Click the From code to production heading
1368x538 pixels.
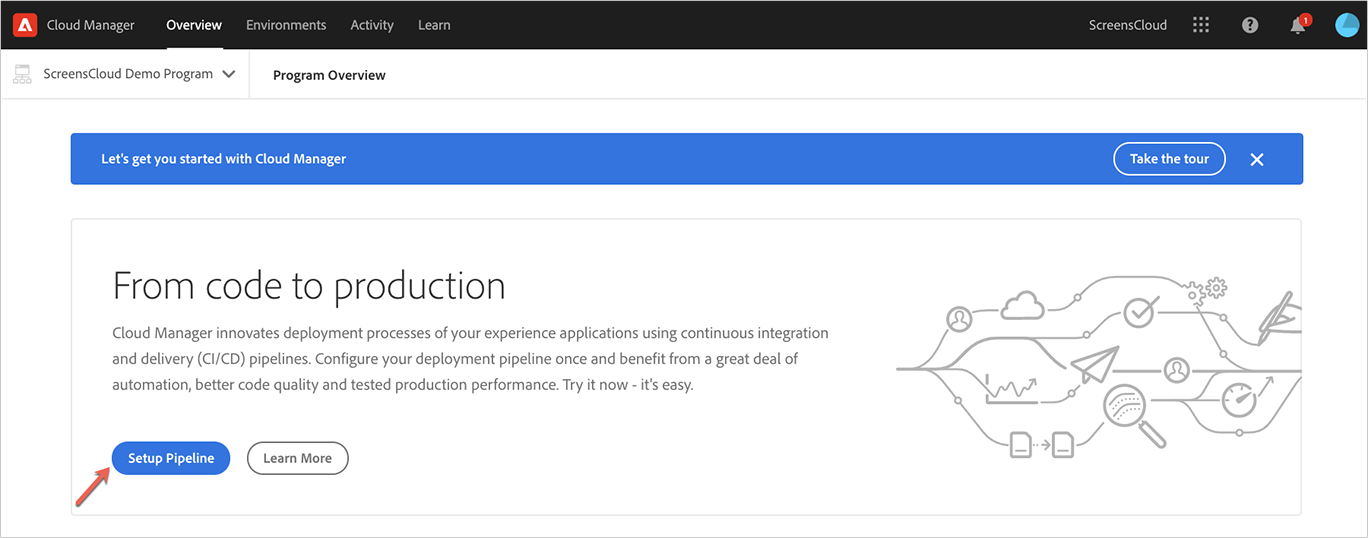click(x=309, y=286)
